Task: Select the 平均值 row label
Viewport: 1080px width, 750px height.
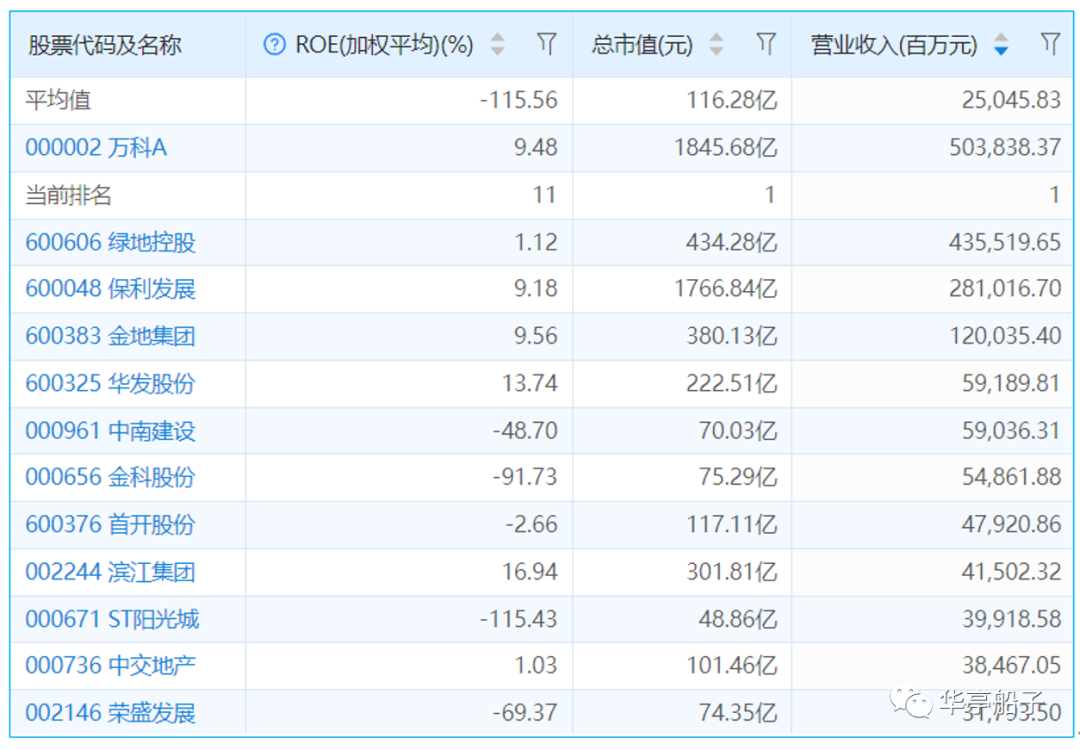Action: (x=58, y=101)
